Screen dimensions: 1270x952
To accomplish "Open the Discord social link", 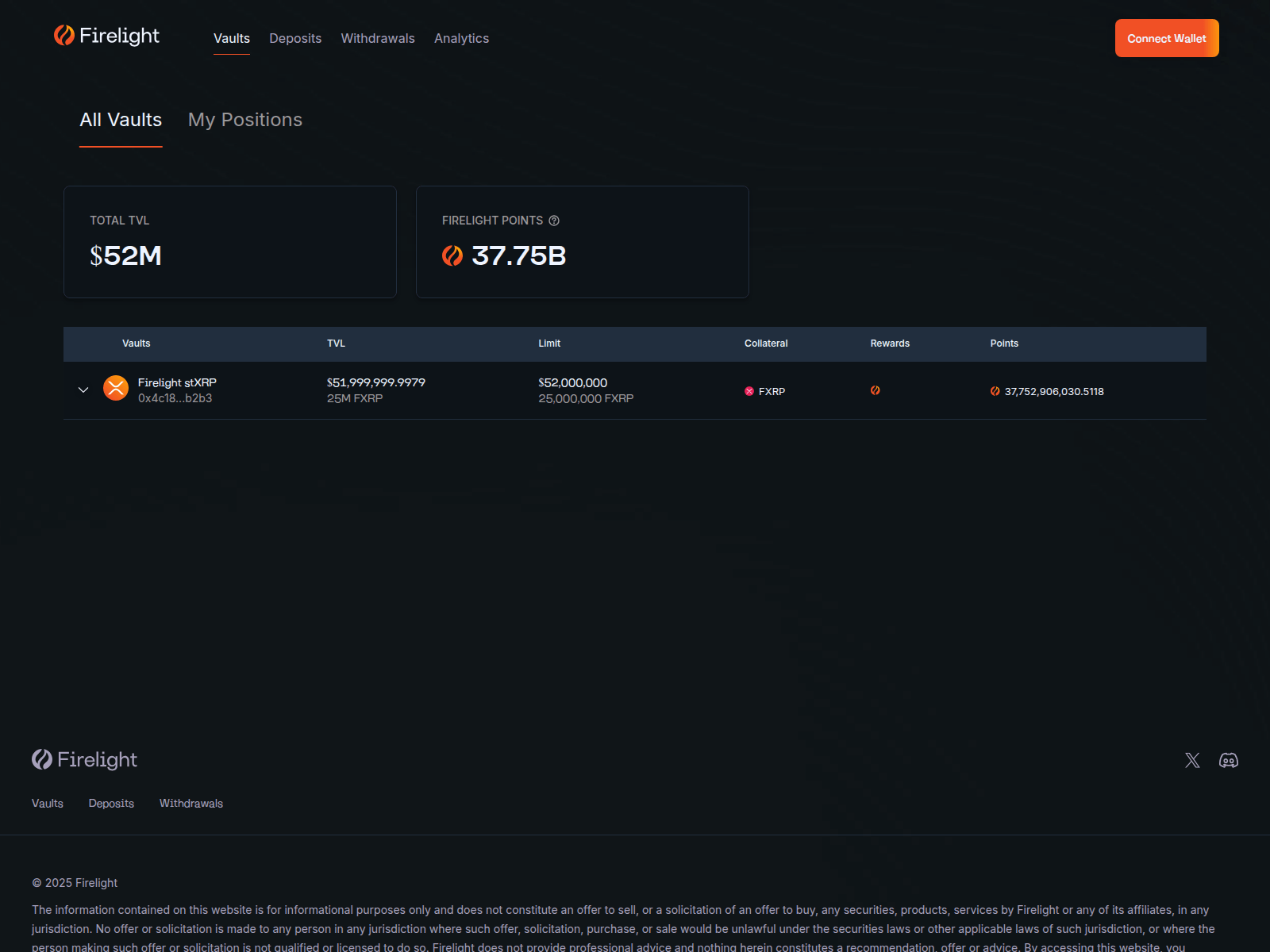I will 1228,760.
